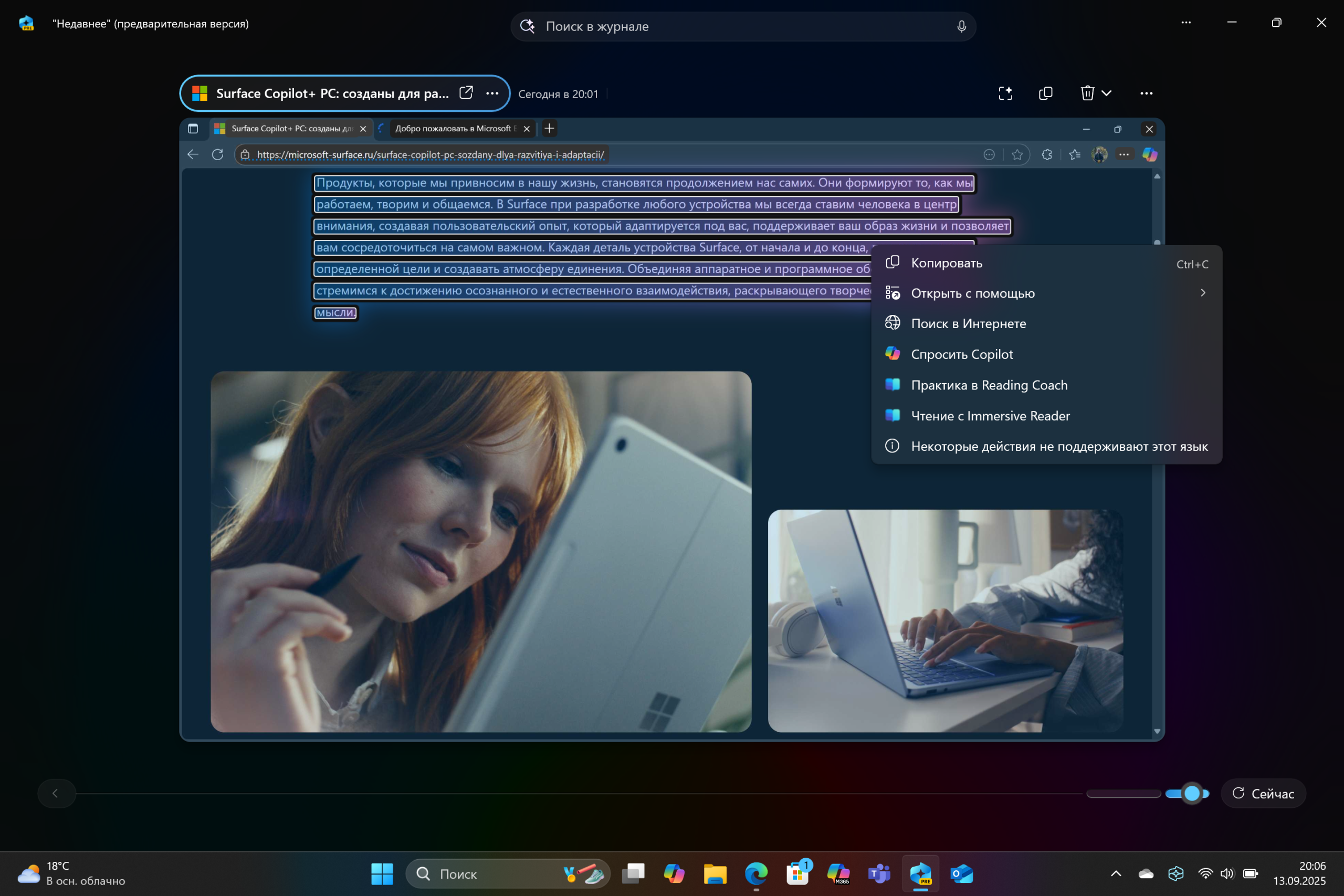
Task: Open Copilot sidebar icon in Edge
Action: [1150, 154]
